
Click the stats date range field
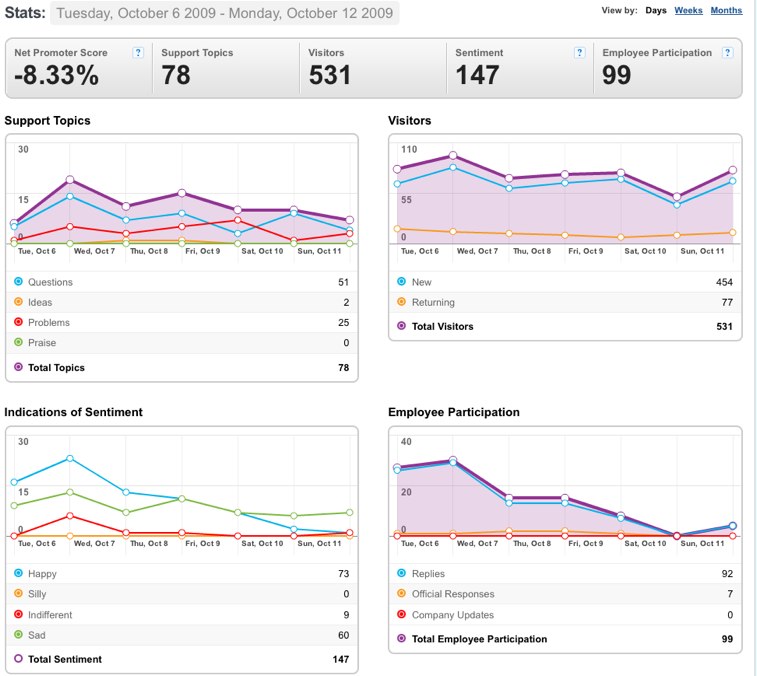[224, 13]
